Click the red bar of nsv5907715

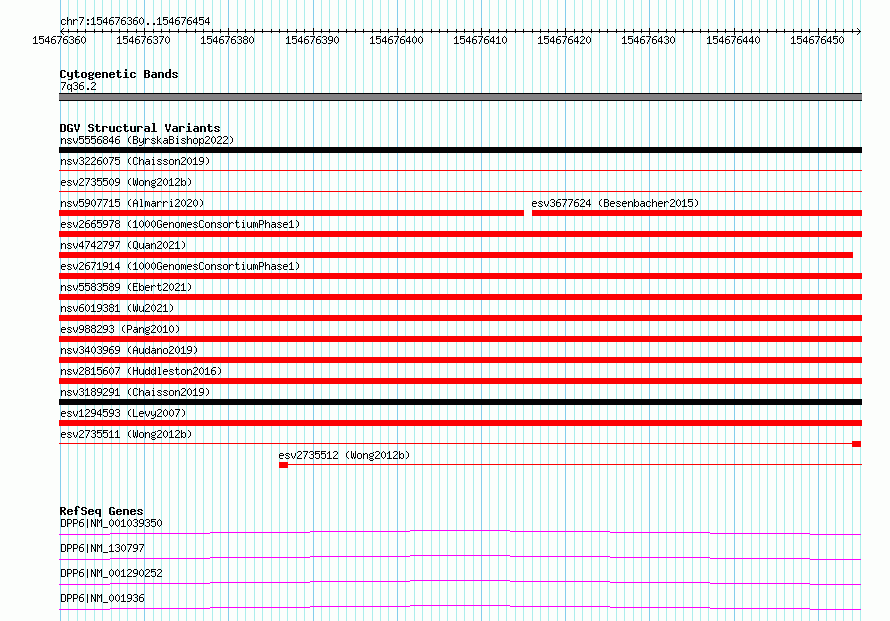(x=291, y=213)
